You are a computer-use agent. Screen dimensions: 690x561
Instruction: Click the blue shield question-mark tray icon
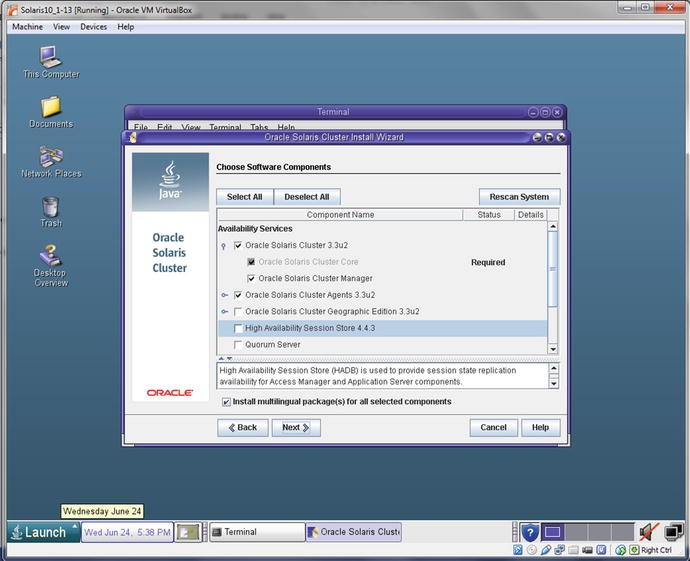coord(530,532)
